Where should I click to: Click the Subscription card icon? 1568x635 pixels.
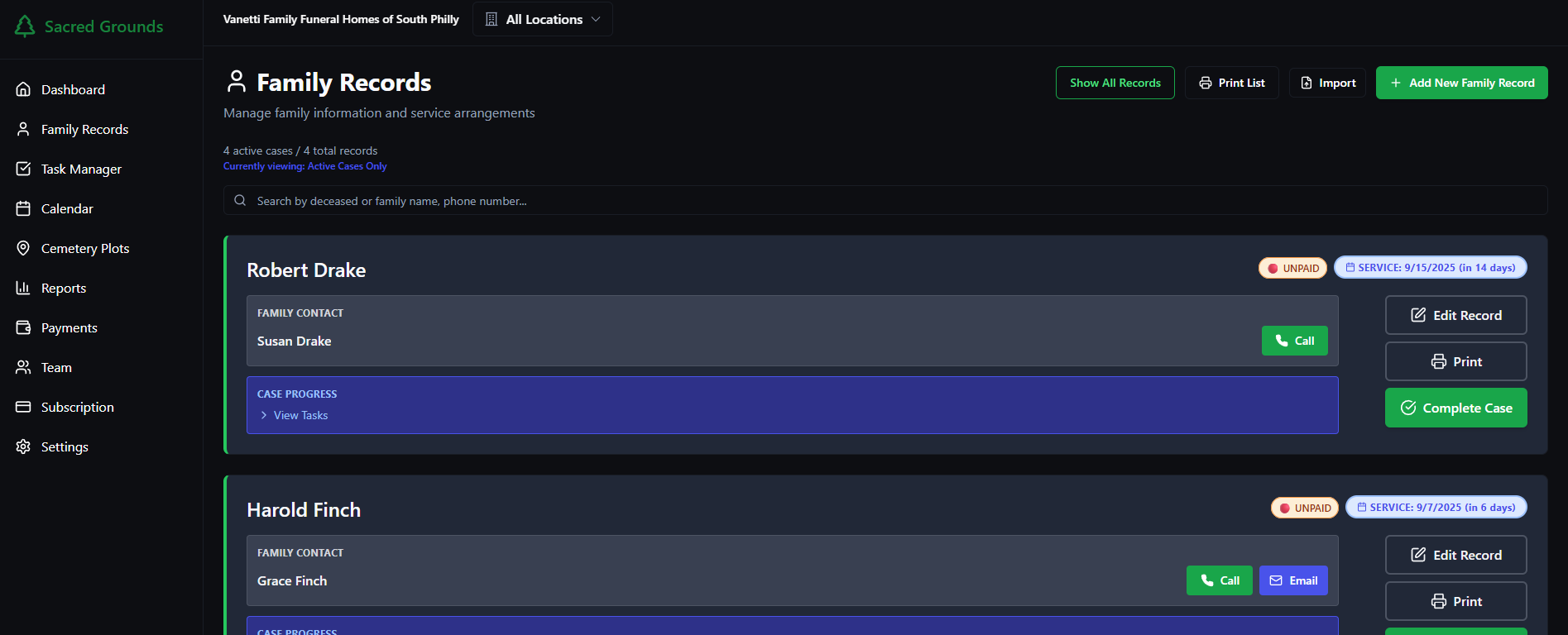point(23,407)
